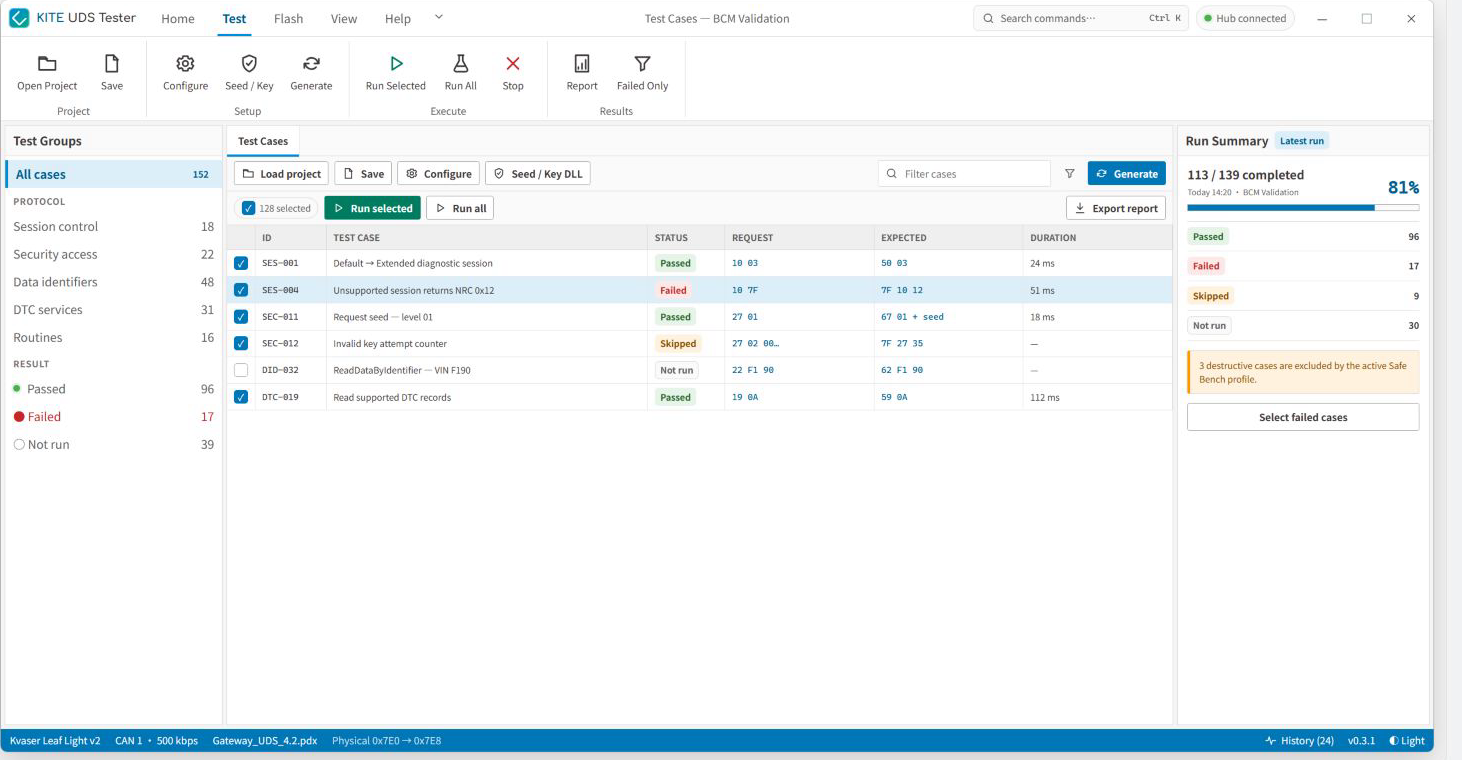Select Data identifiers group

112,282
